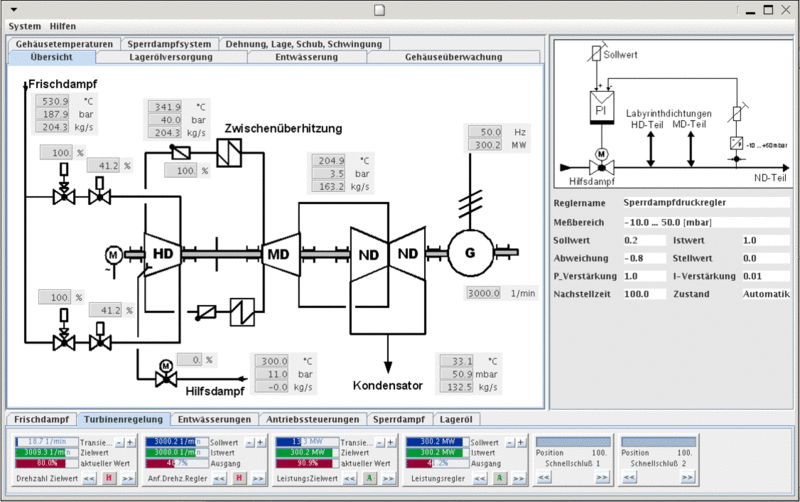The height and width of the screenshot is (502, 800).
Task: Click the Frischdampf temperature value 530.9
Action: 52,101
